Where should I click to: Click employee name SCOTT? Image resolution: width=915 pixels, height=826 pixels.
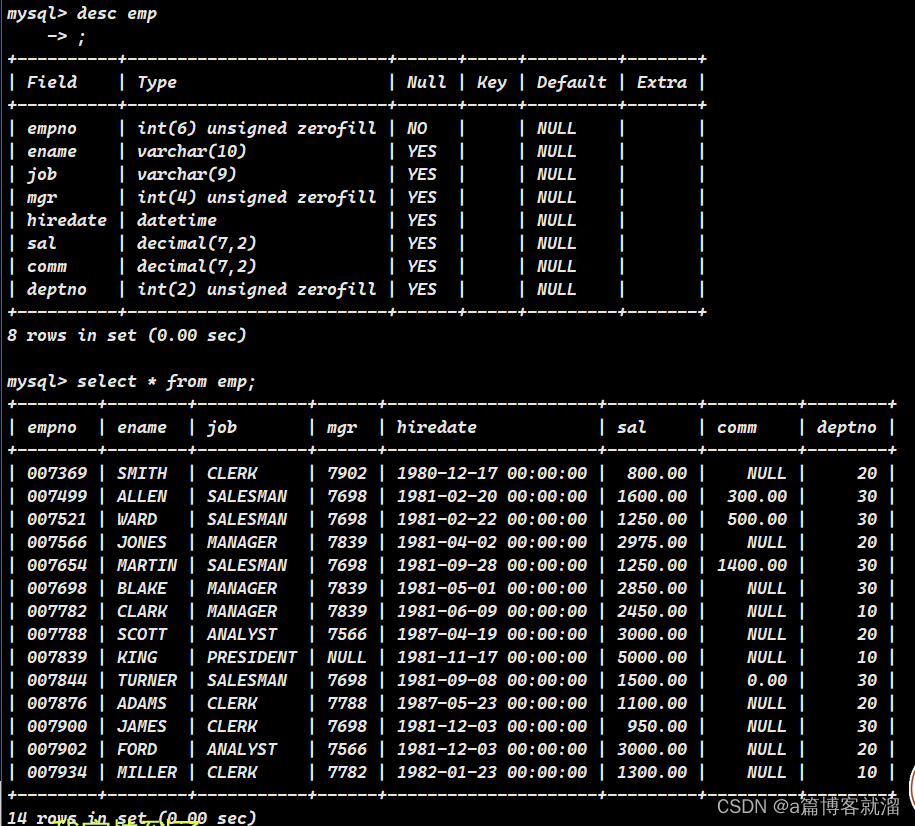point(142,634)
